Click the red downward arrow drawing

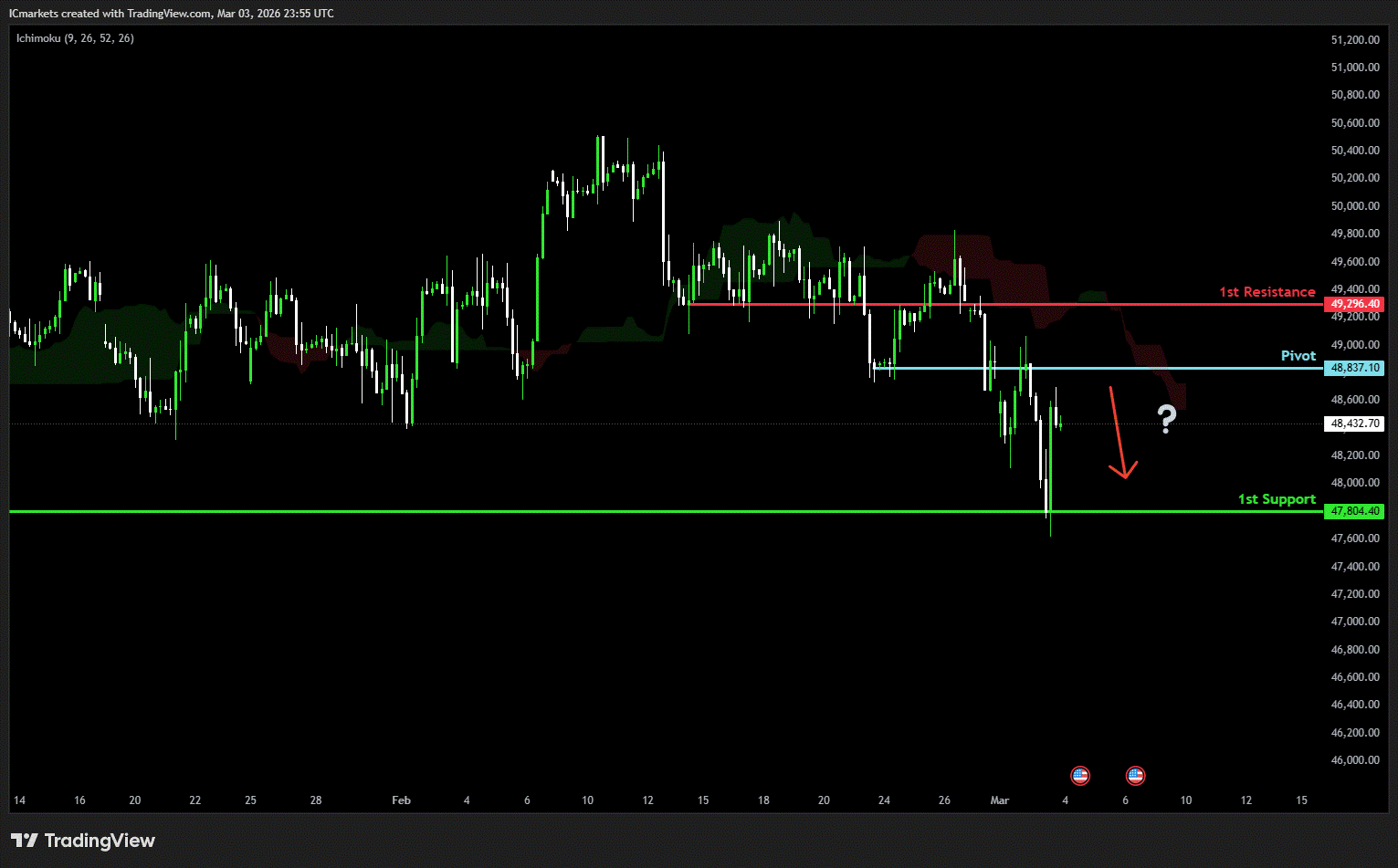click(x=1119, y=434)
